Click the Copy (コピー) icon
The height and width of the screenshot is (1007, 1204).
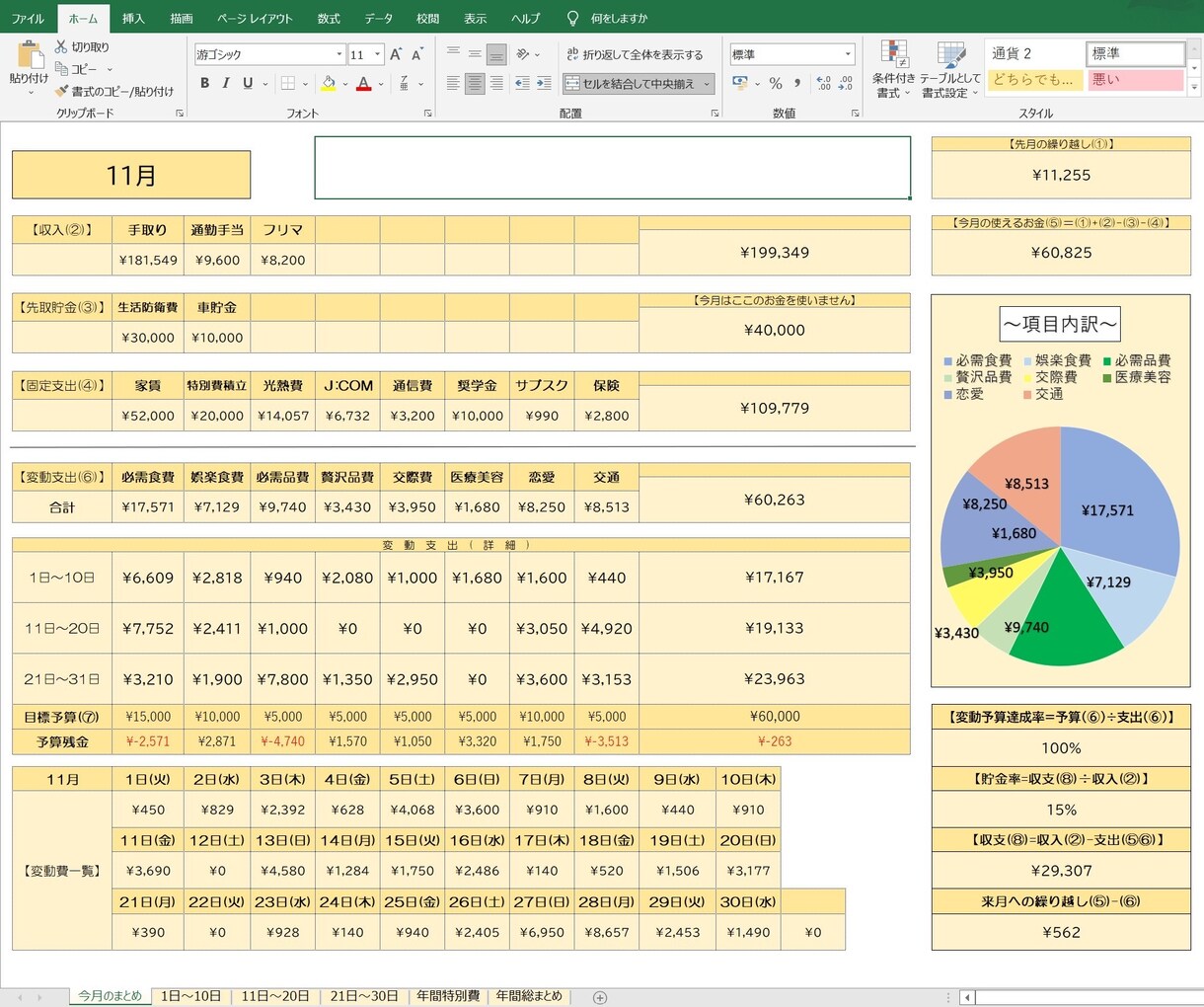click(61, 69)
